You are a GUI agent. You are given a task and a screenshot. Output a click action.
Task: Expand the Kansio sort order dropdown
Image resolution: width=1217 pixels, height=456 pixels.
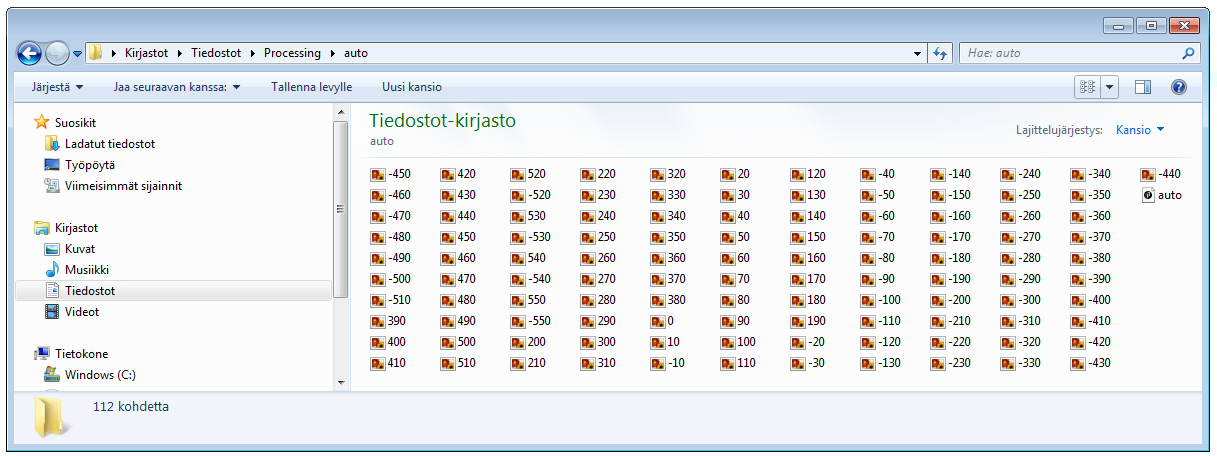point(1140,130)
